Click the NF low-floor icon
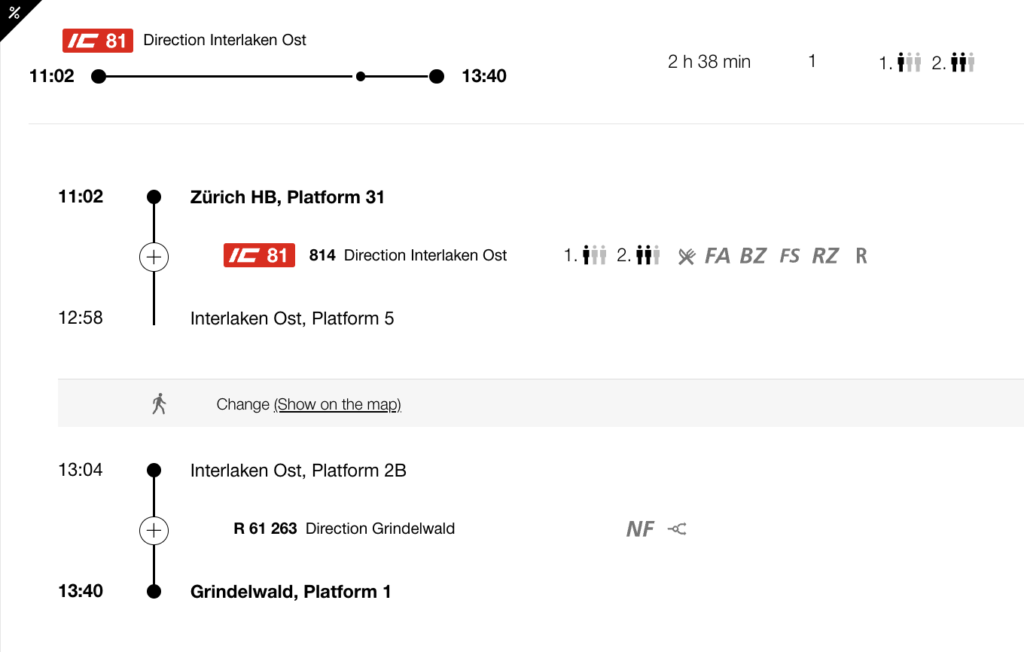 point(640,529)
